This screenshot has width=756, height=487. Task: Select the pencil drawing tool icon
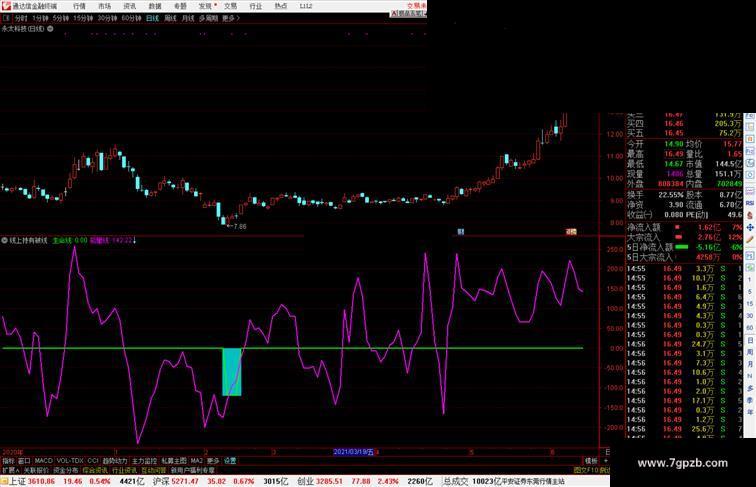750,240
